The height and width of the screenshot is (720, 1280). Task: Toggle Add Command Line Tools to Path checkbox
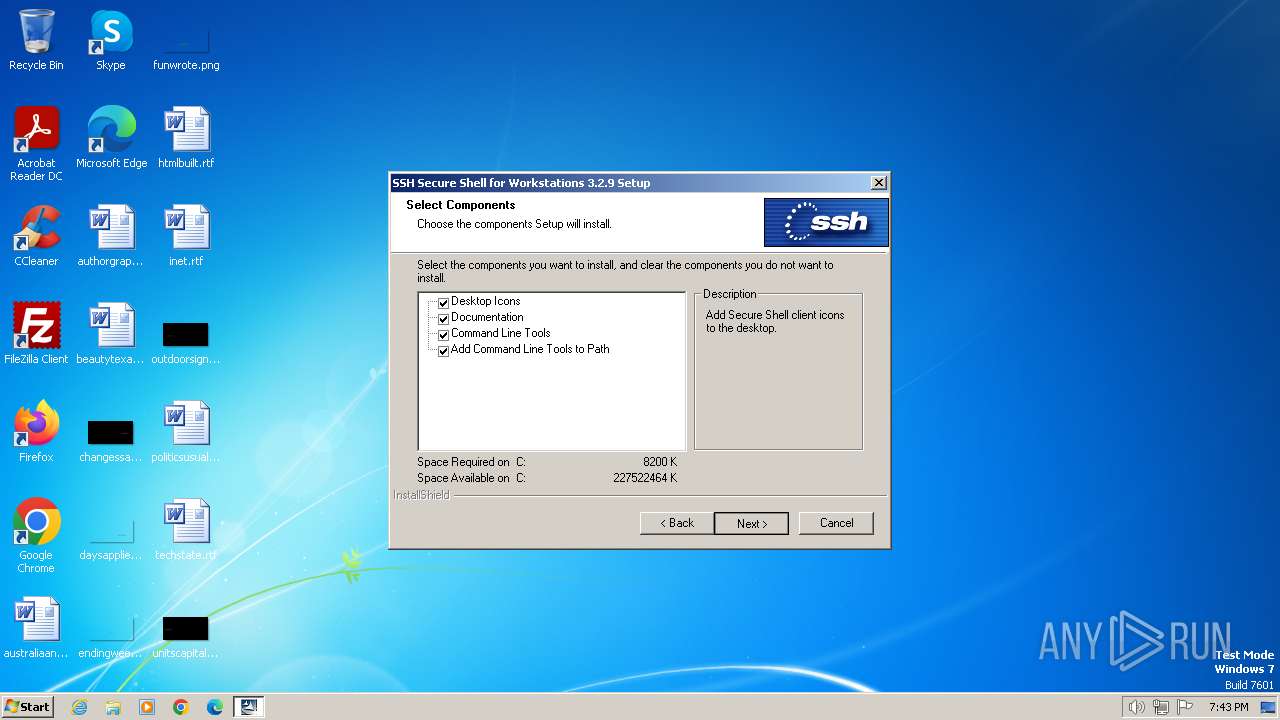[443, 350]
